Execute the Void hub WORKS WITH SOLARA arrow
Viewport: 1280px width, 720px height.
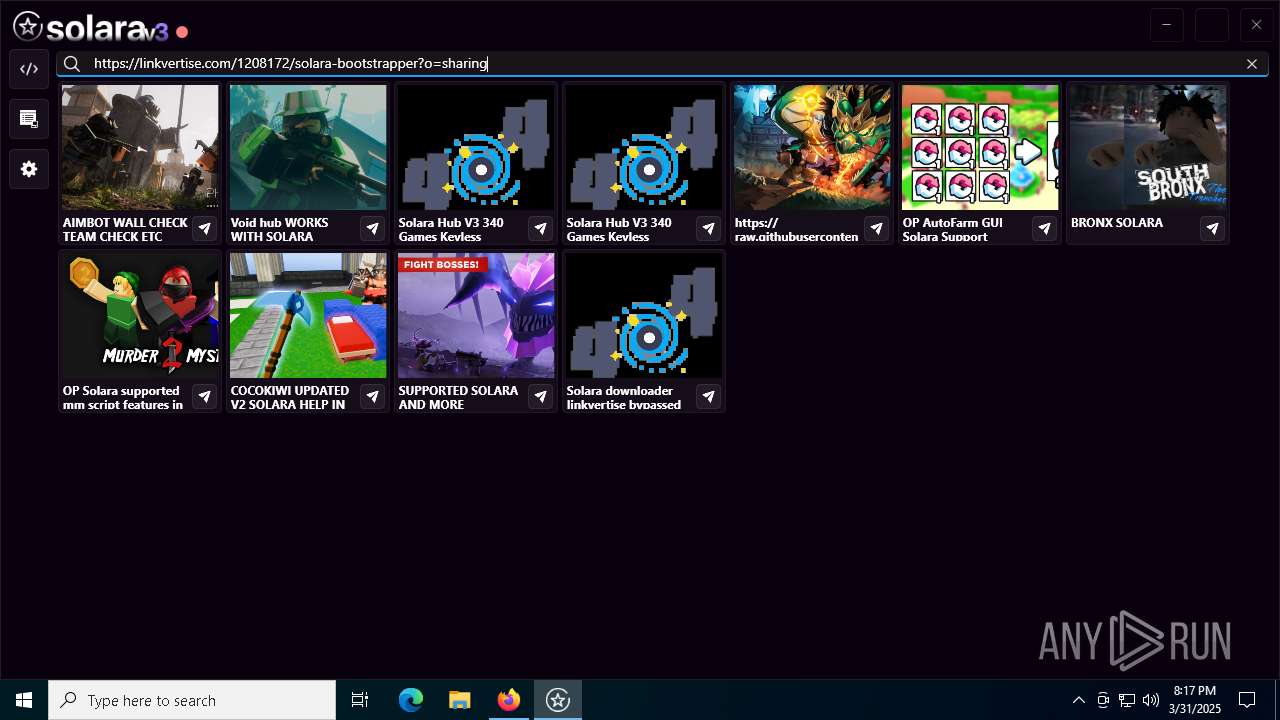point(373,229)
